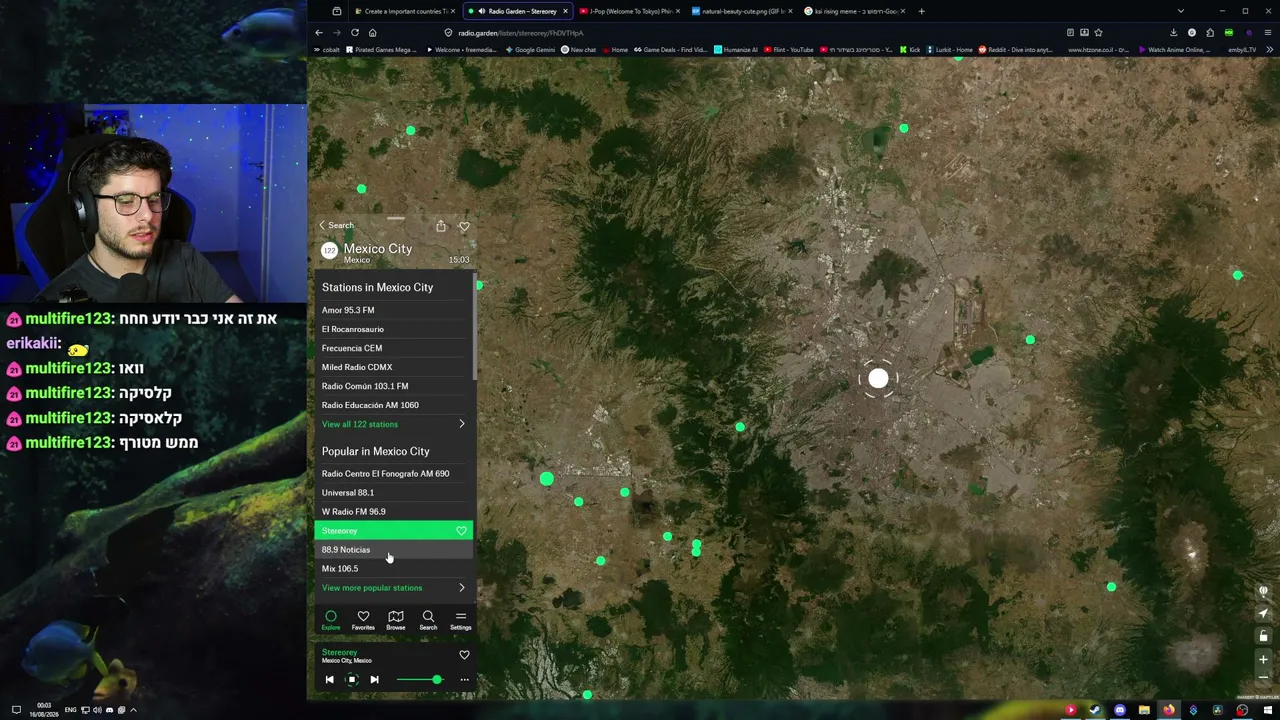Favorite Mexico City with the header heart
This screenshot has width=1280, height=720.
coord(464,227)
